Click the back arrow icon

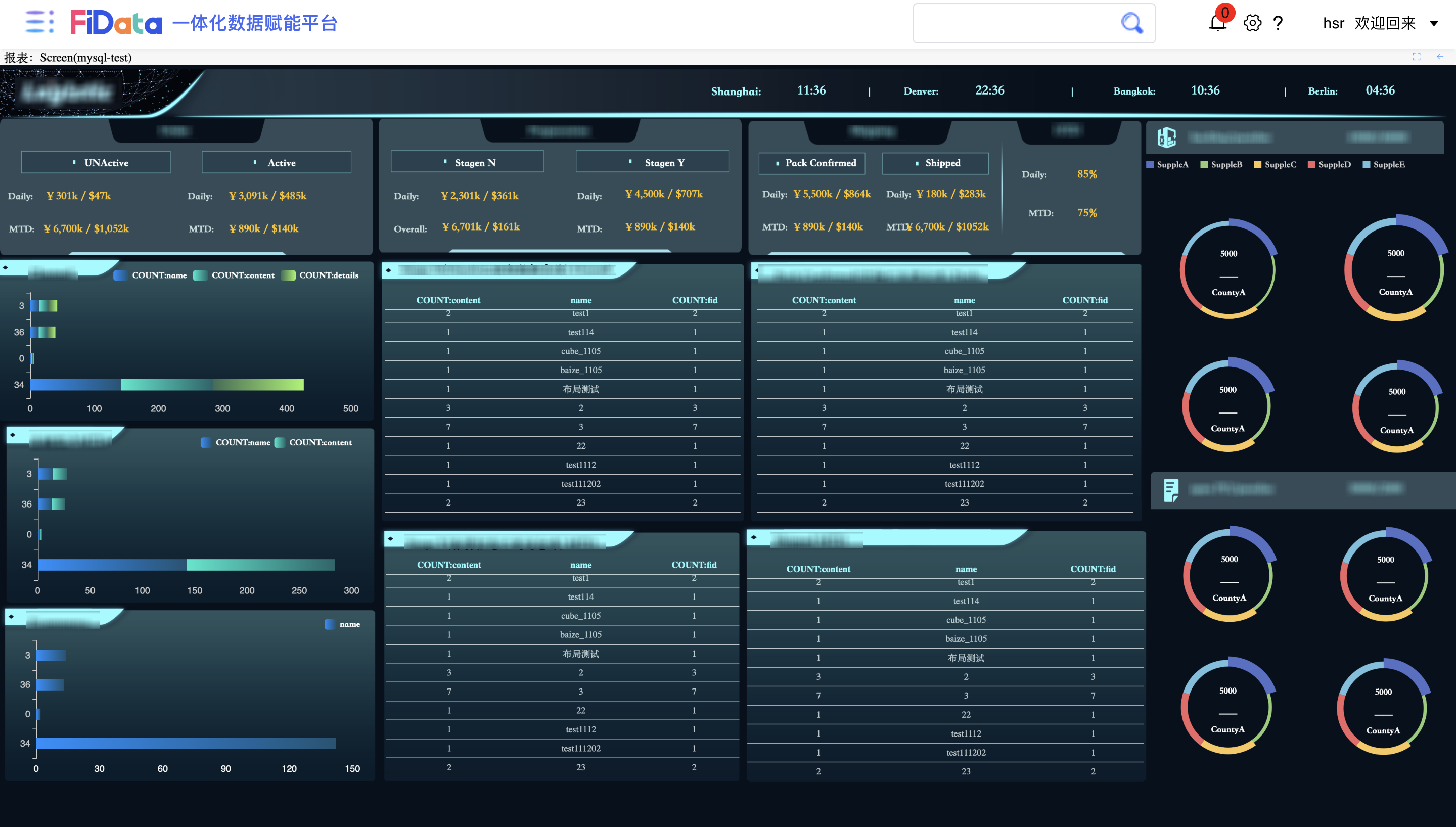tap(1440, 56)
